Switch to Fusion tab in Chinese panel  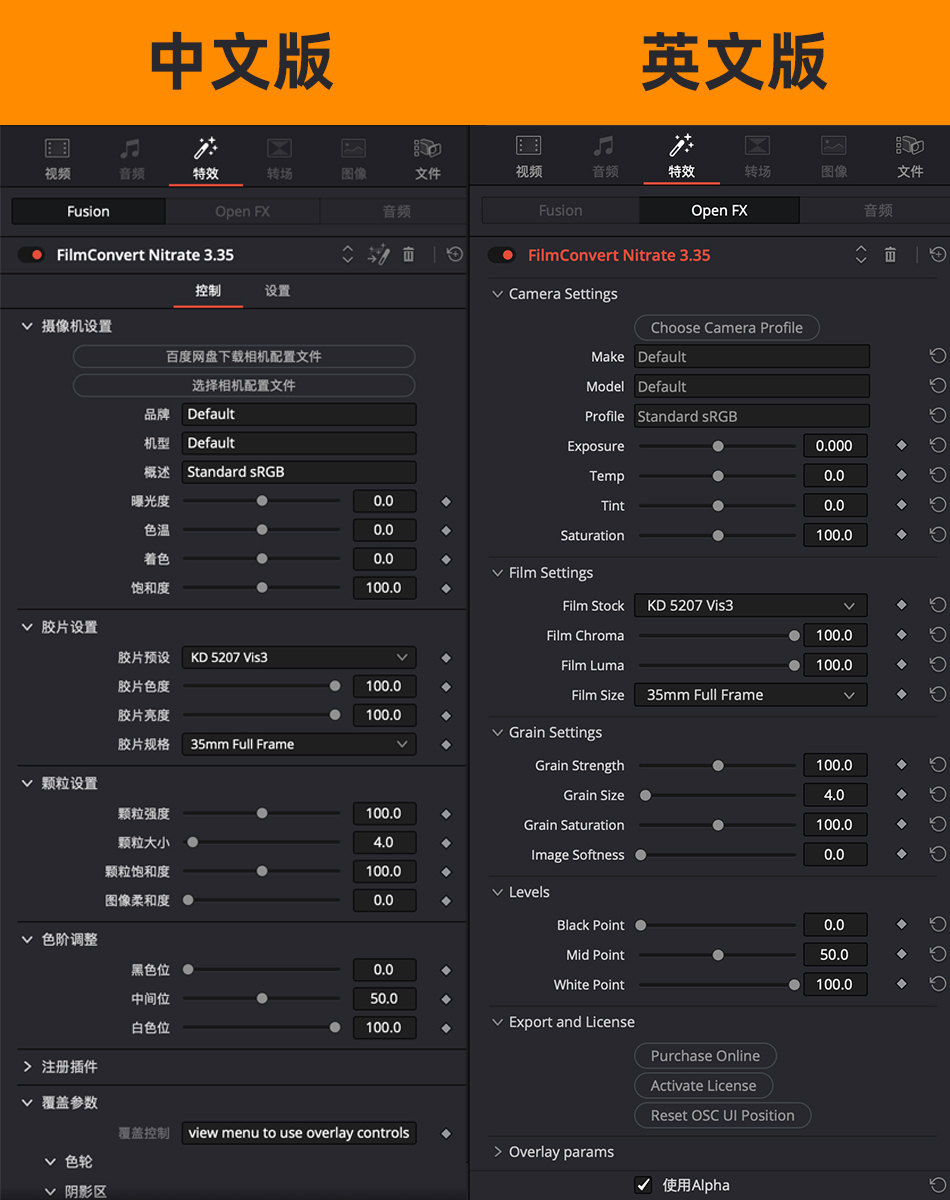(x=88, y=211)
